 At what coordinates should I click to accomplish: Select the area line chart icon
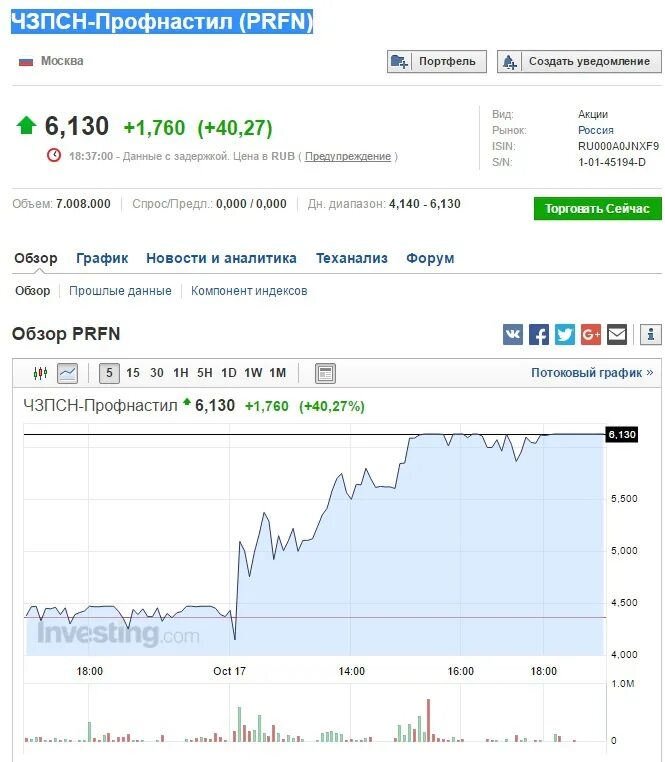(x=68, y=373)
